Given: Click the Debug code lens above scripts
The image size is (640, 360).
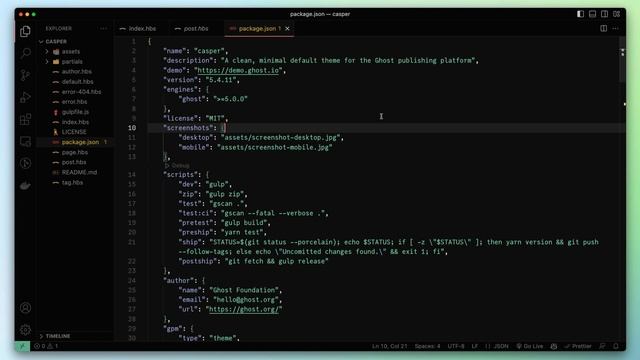Looking at the screenshot, I should [x=177, y=166].
